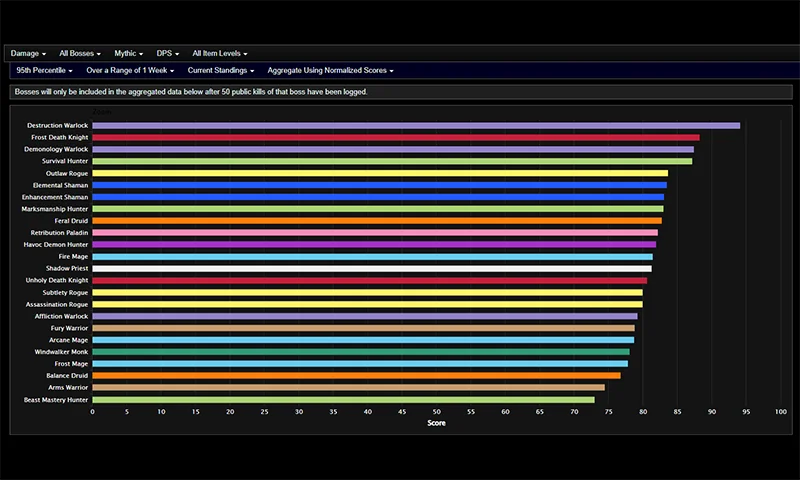Click the Havoc Demon Hunter purple bar
800x480 pixels.
(x=374, y=244)
